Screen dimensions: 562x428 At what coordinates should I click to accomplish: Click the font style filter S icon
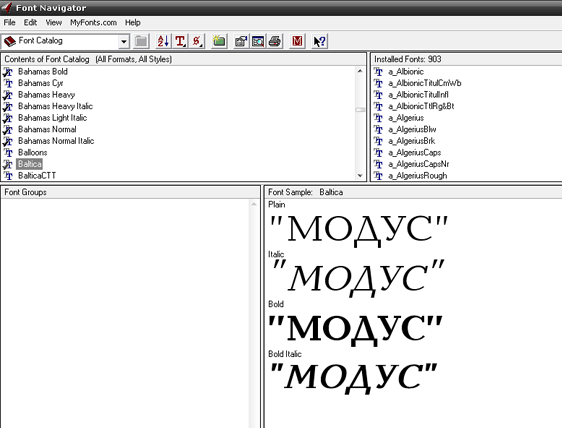[197, 41]
